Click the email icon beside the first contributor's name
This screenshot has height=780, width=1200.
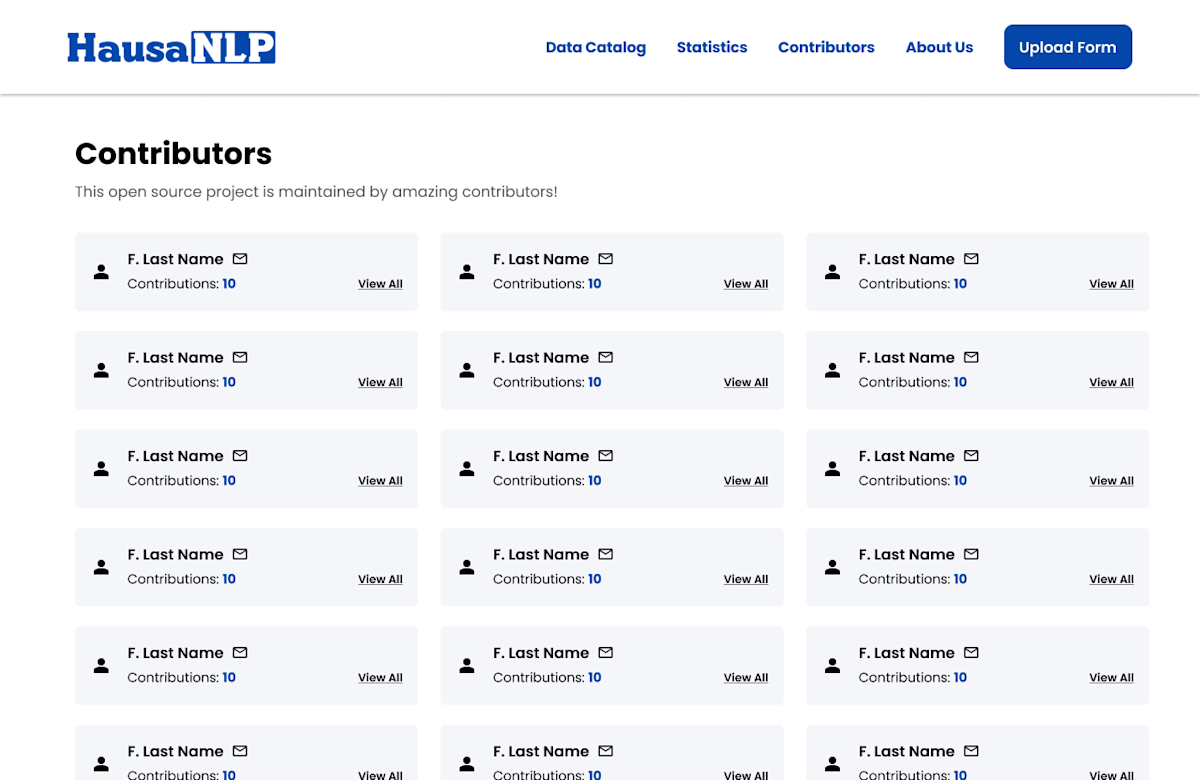tap(240, 258)
